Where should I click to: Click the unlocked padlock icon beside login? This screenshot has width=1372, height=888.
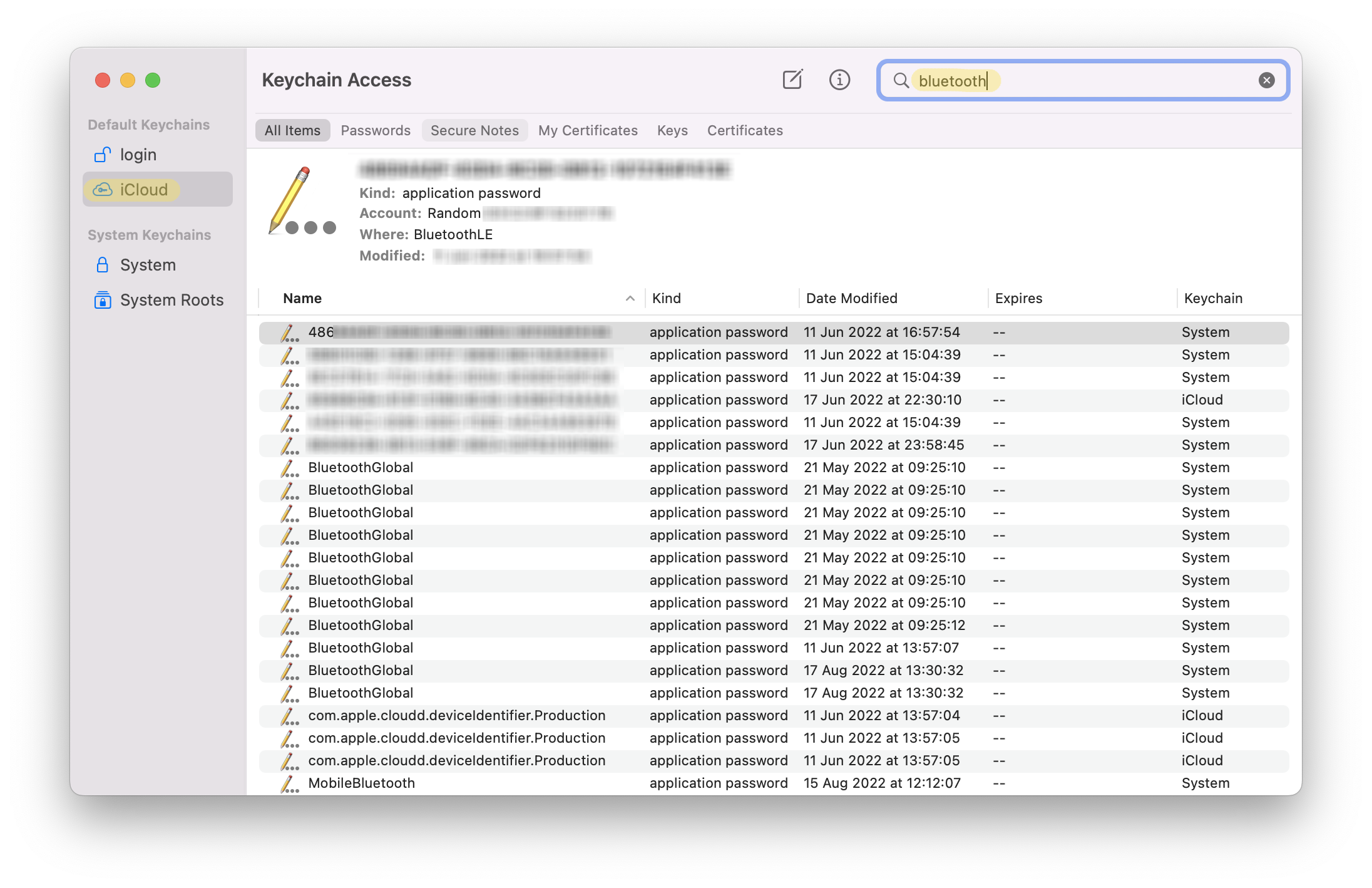[x=103, y=154]
